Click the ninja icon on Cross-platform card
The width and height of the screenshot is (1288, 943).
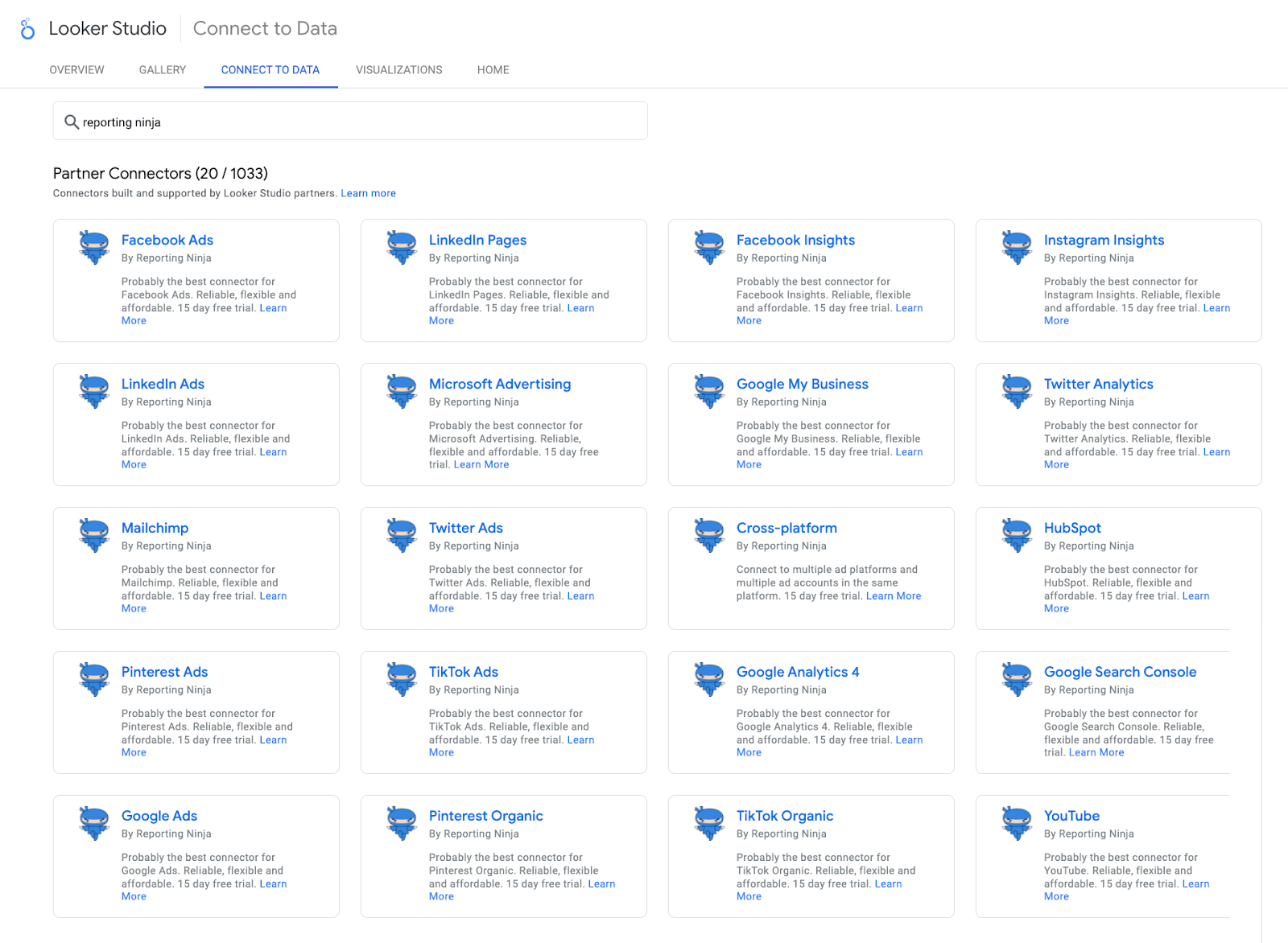coord(709,535)
